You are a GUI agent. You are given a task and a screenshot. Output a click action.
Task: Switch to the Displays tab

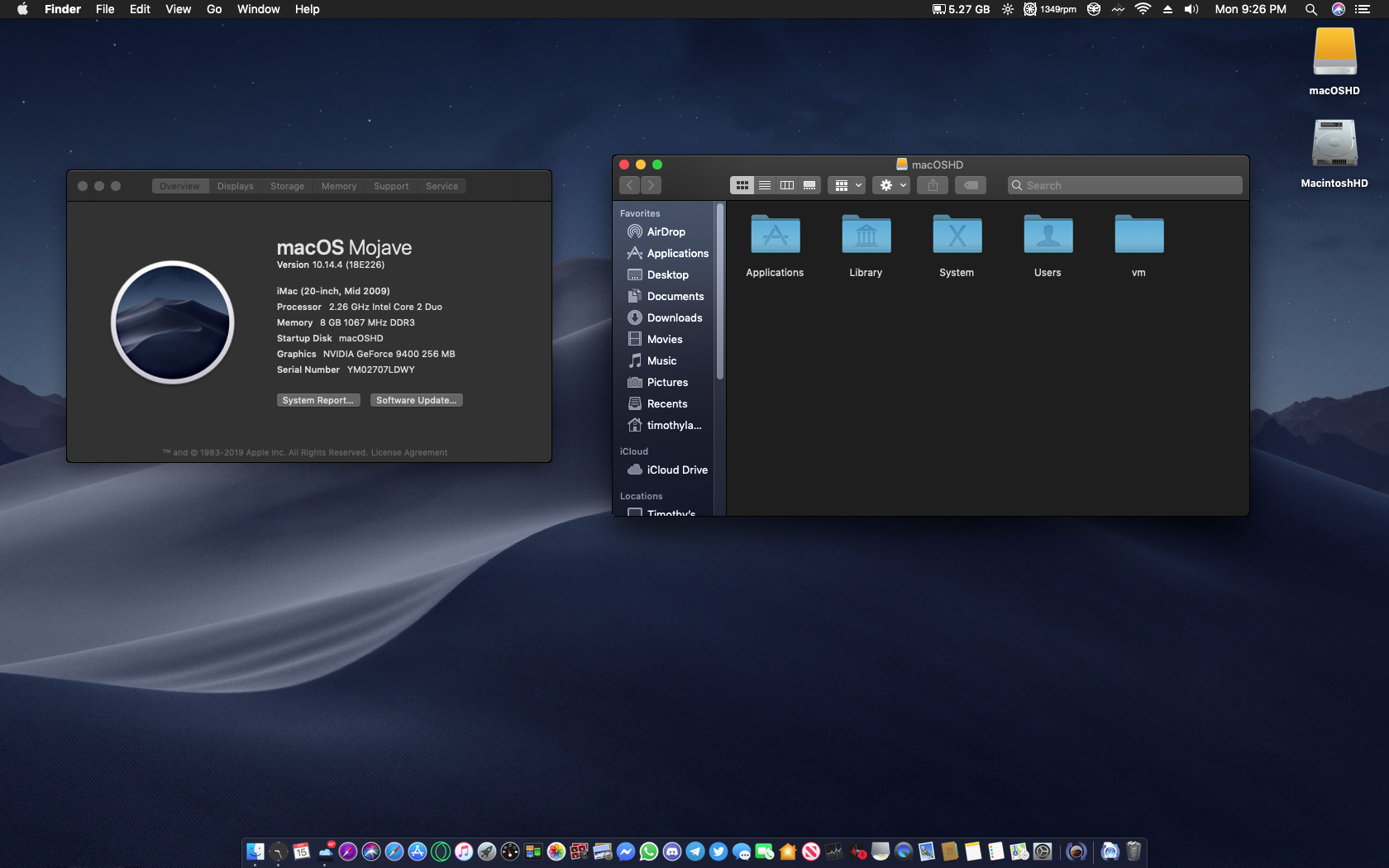(x=236, y=186)
